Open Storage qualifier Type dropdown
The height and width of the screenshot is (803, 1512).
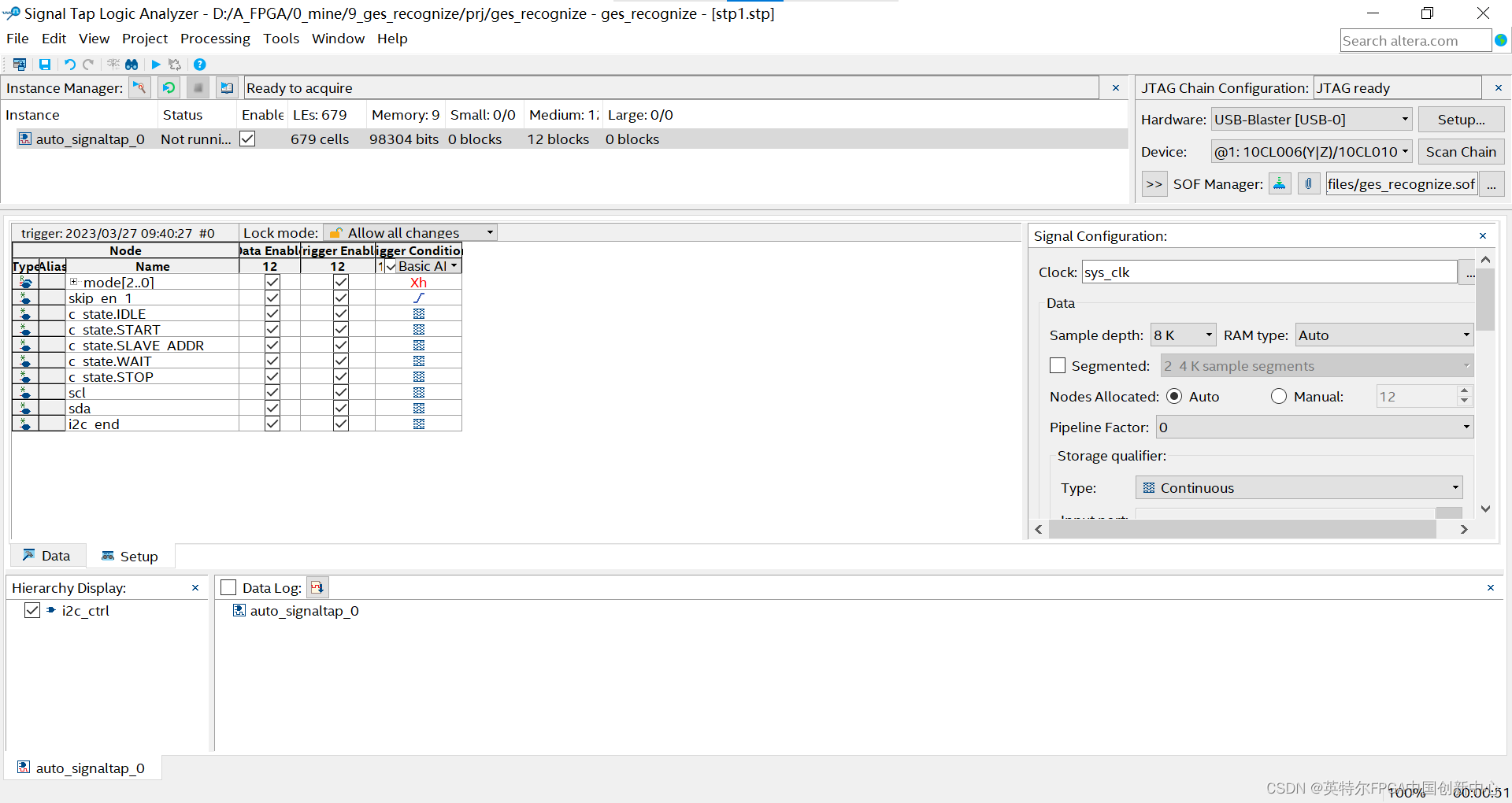pos(1299,487)
